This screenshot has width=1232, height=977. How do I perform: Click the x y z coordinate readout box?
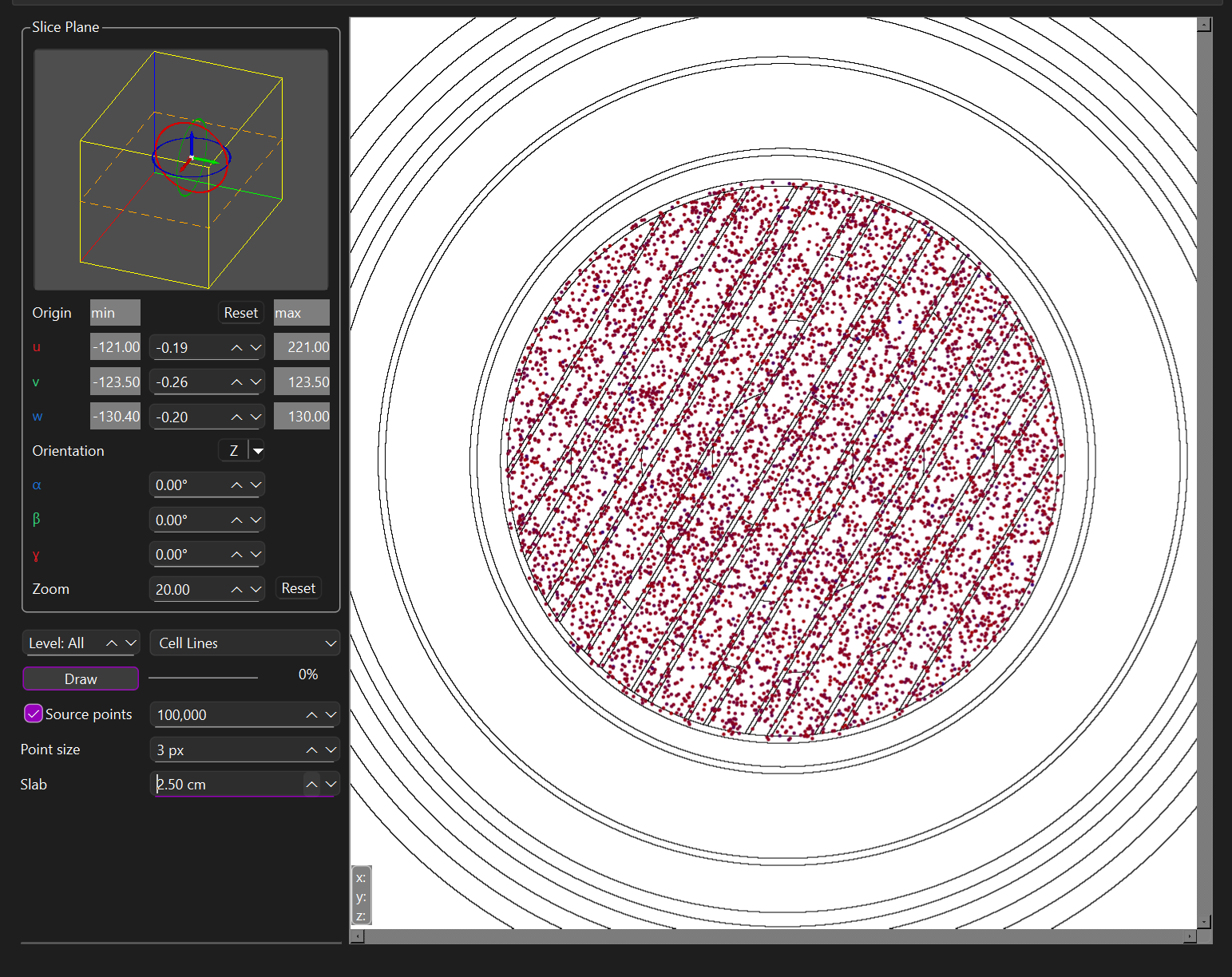click(x=361, y=896)
